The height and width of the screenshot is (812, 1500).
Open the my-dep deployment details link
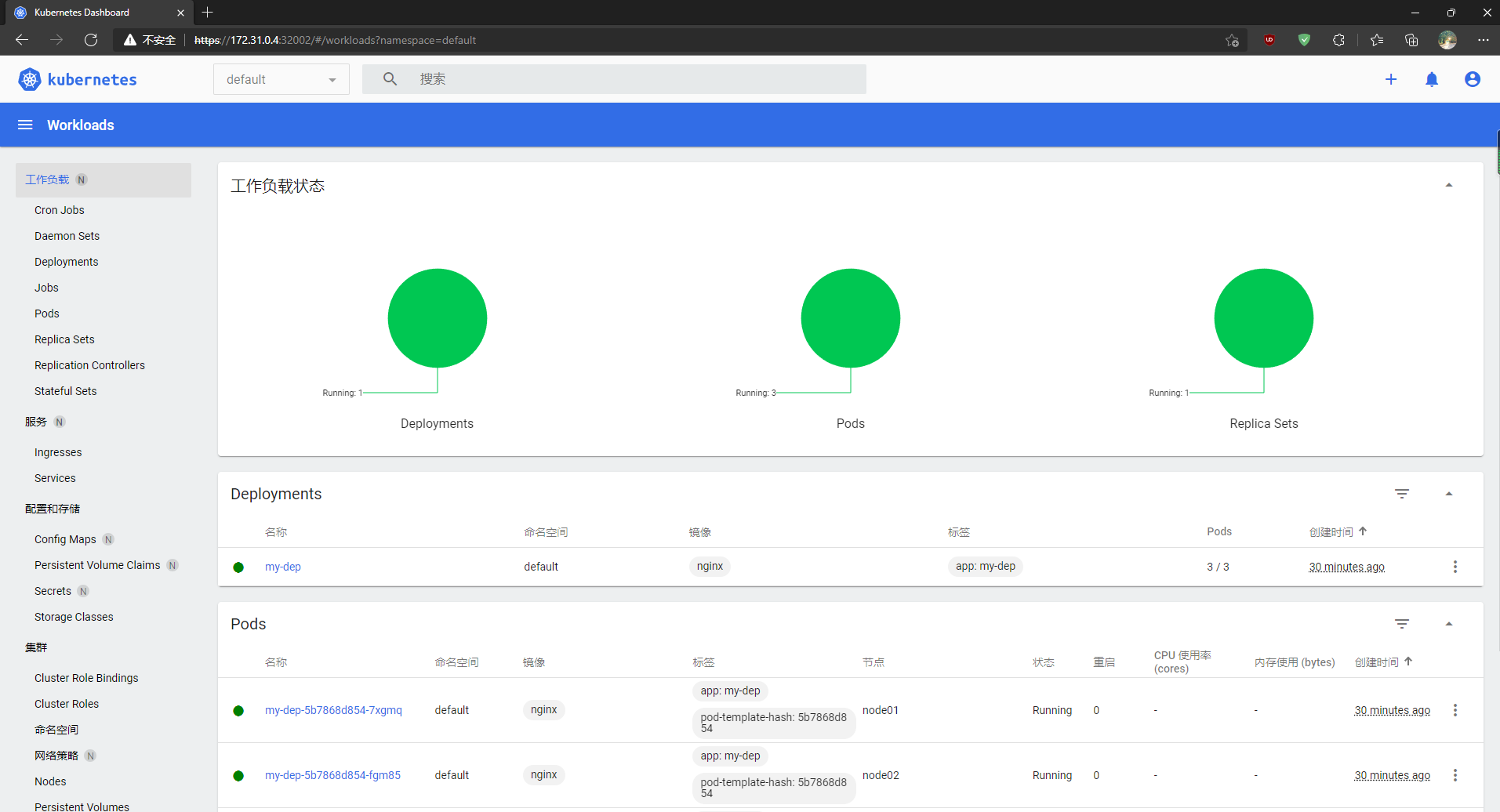[282, 567]
